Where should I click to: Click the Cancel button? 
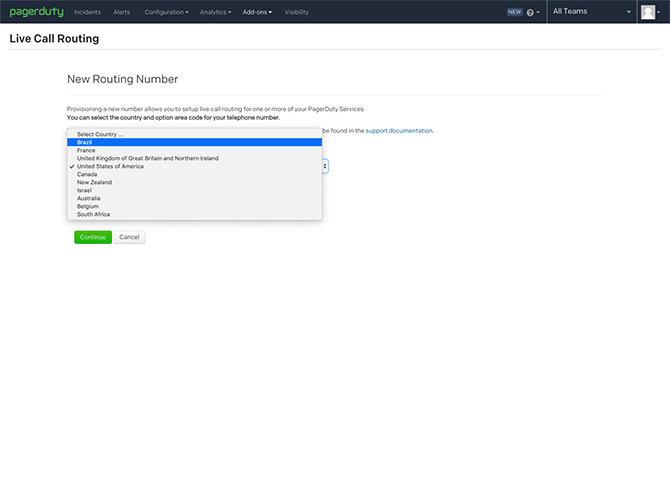point(129,237)
